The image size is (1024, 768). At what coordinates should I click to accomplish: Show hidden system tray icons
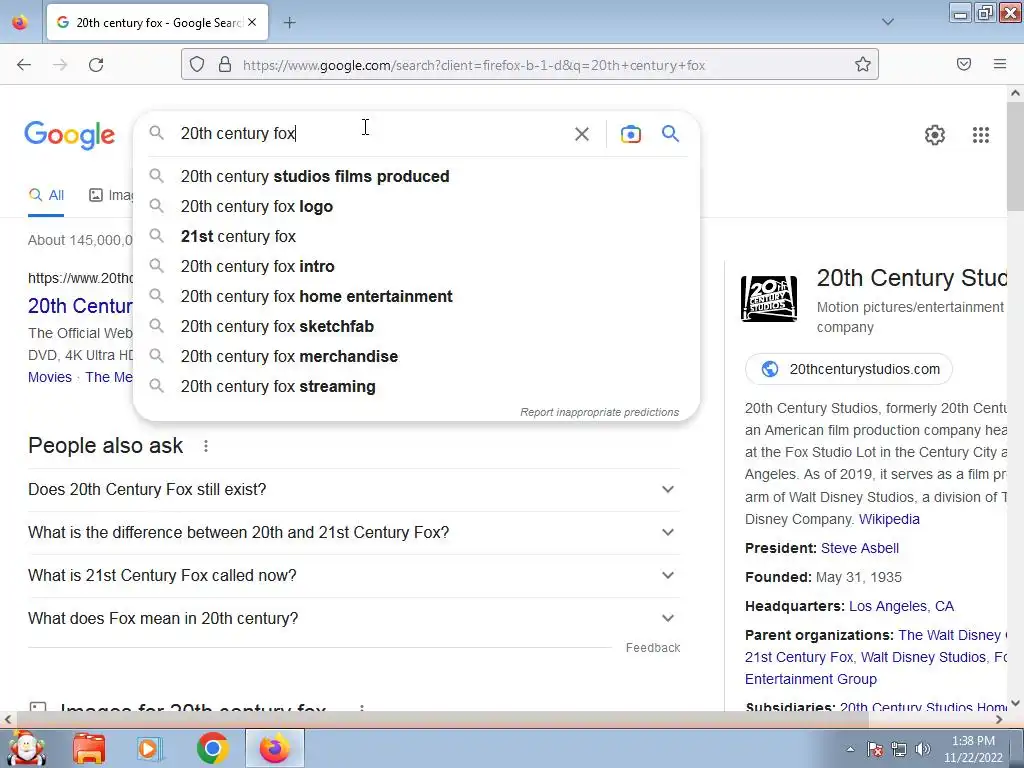click(x=850, y=749)
